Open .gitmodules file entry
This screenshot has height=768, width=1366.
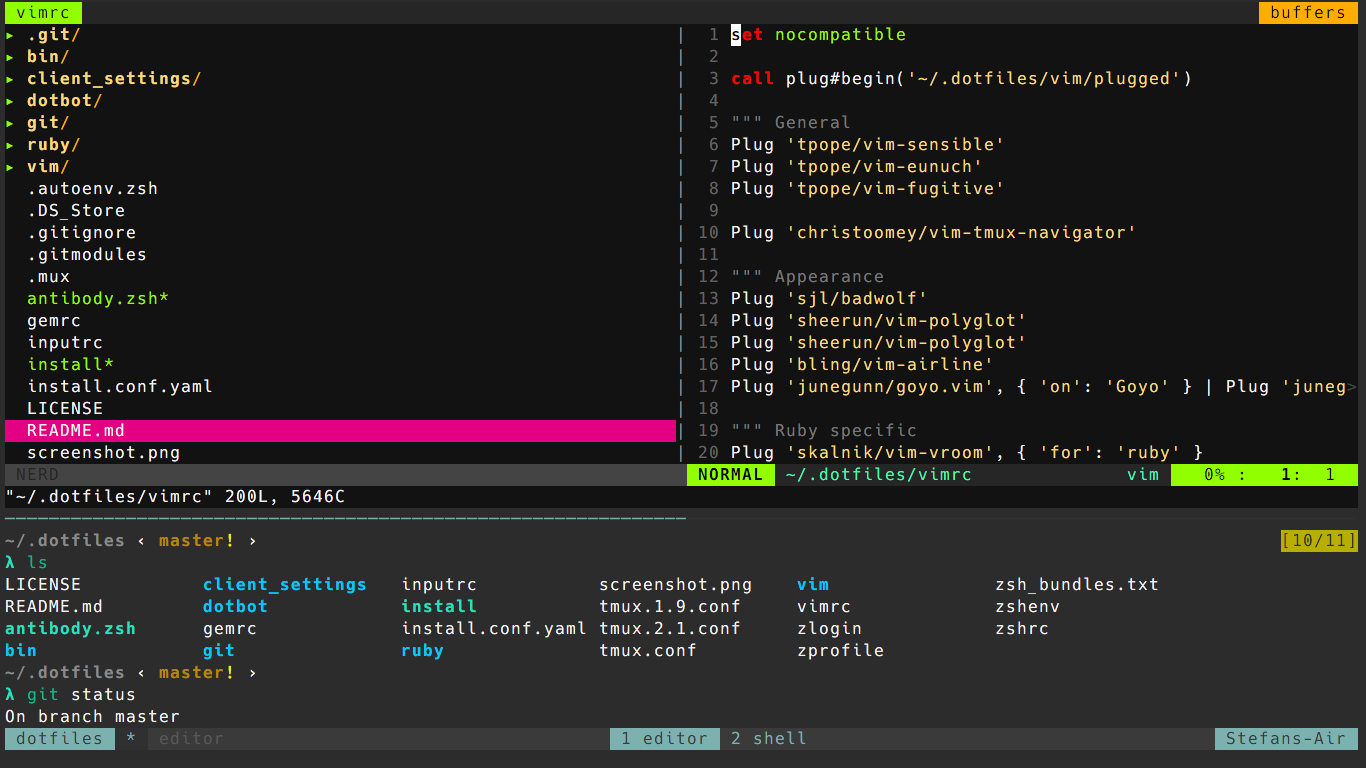pos(87,255)
